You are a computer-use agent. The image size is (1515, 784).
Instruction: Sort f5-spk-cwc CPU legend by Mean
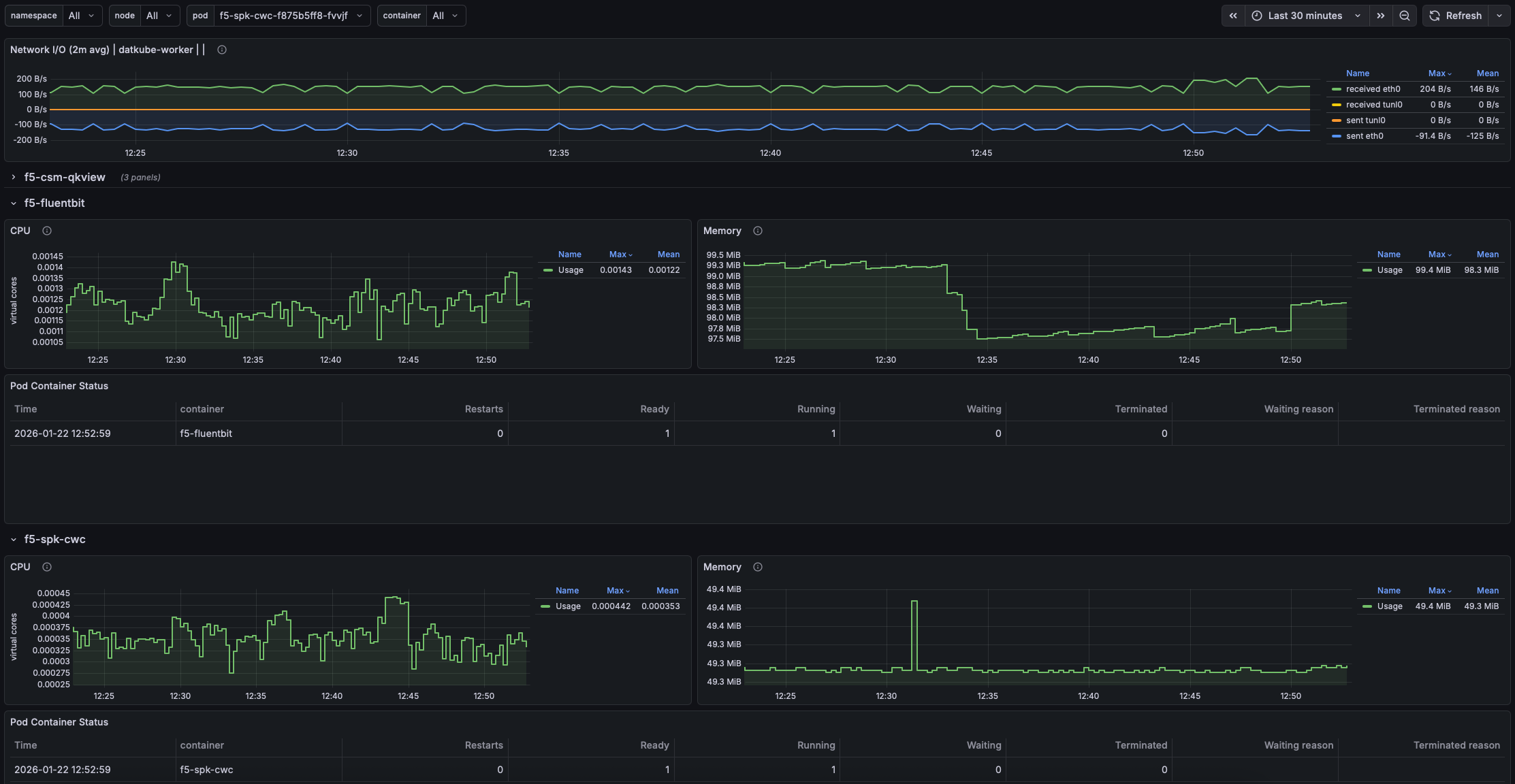[x=667, y=591]
